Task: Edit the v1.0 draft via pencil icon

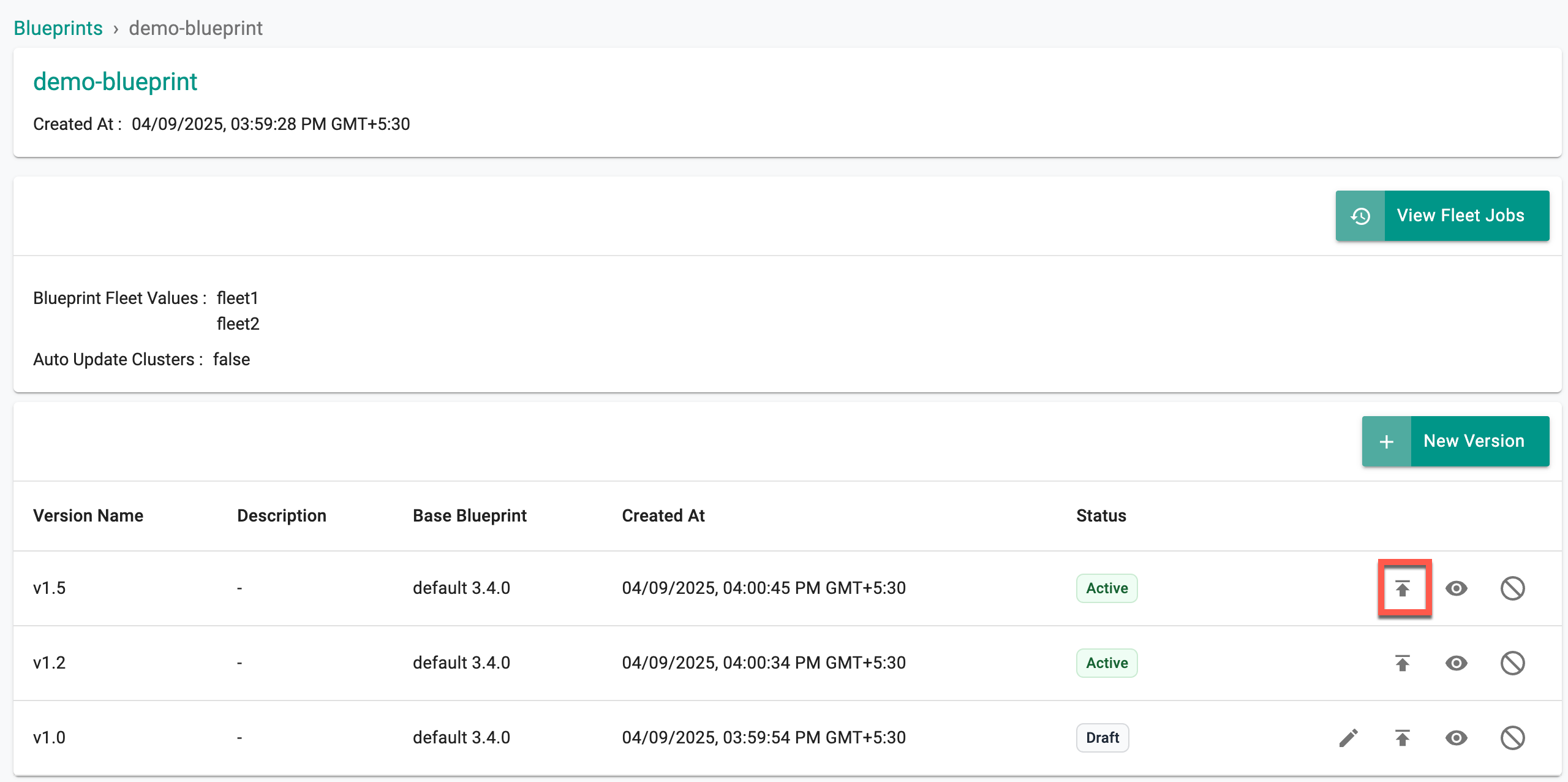Action: pos(1349,738)
